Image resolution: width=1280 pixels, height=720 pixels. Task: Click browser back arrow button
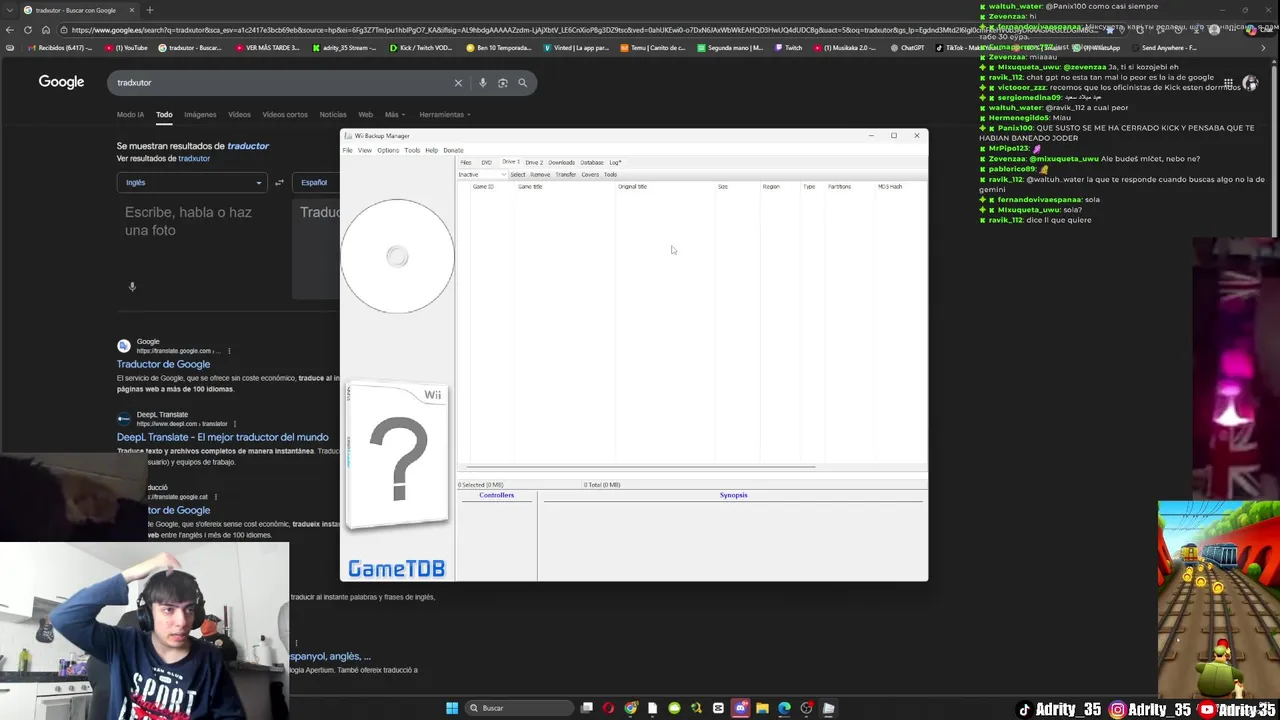(10, 29)
